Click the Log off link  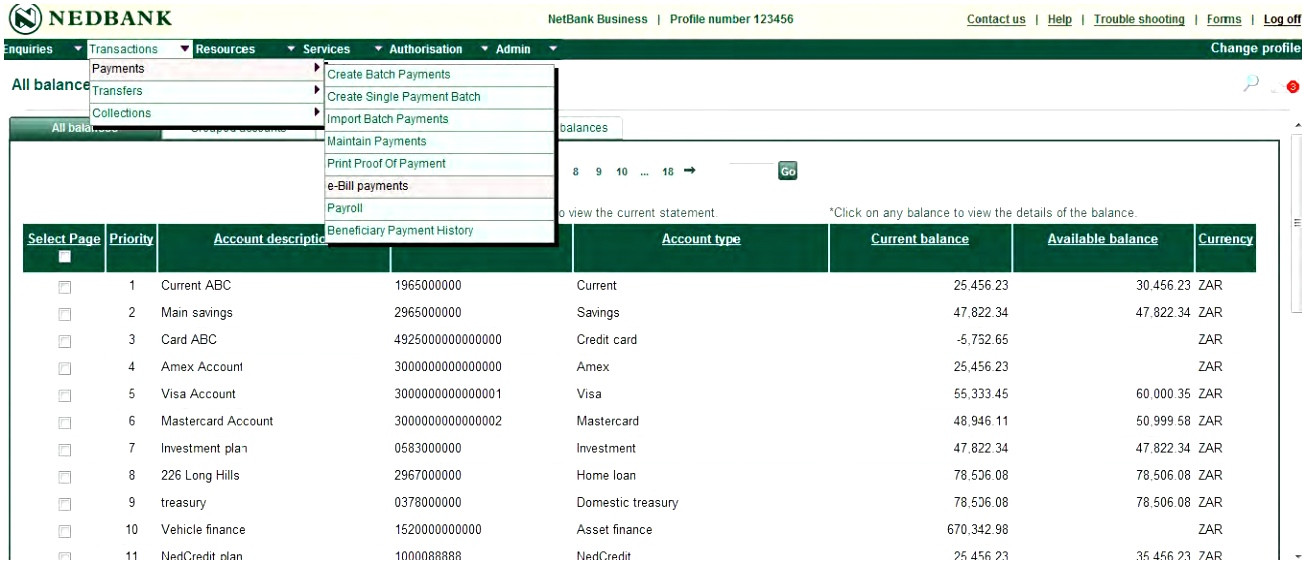point(1282,20)
